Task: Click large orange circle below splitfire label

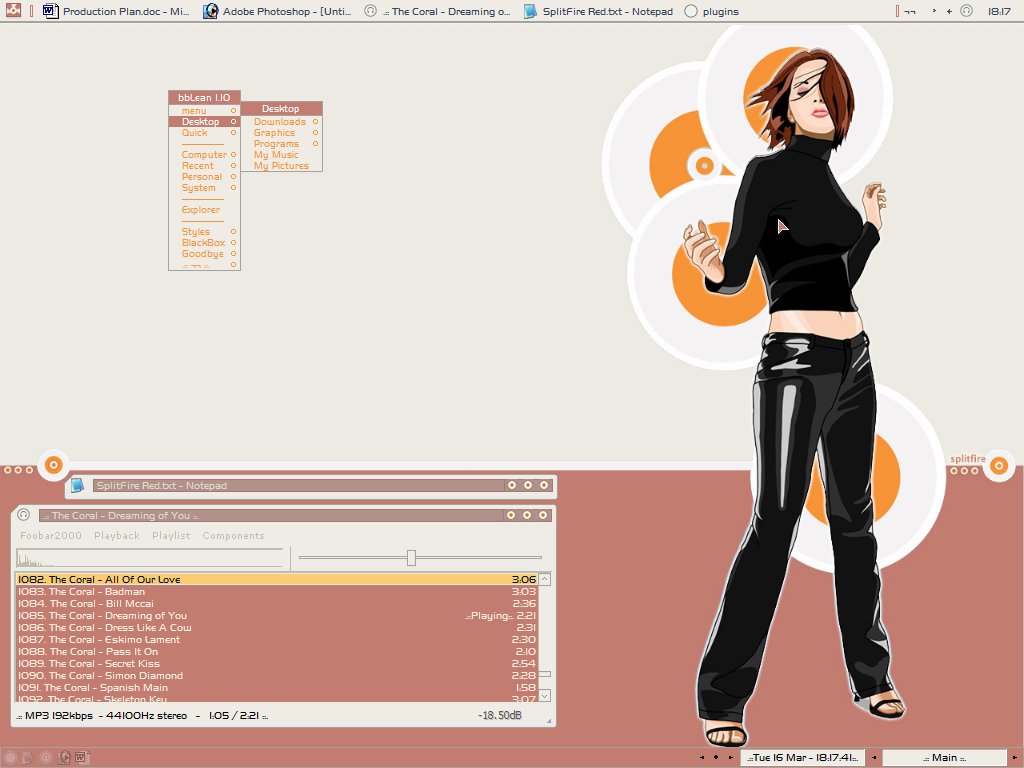Action: [999, 466]
